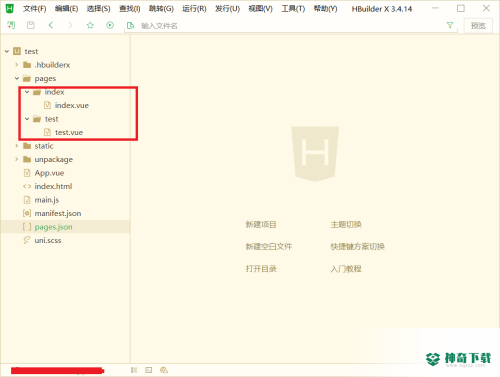Open the 跳转(G) menu

pos(161,9)
